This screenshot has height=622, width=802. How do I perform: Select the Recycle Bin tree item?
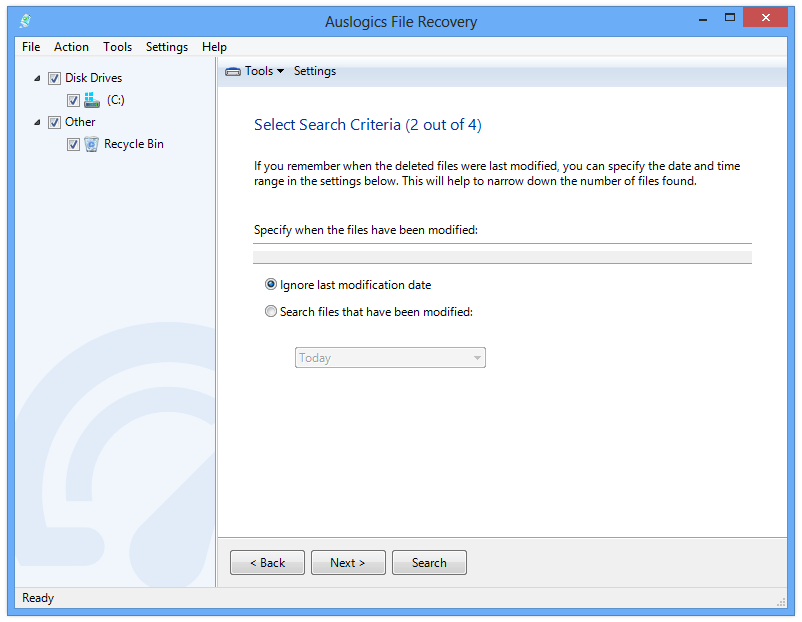(133, 144)
